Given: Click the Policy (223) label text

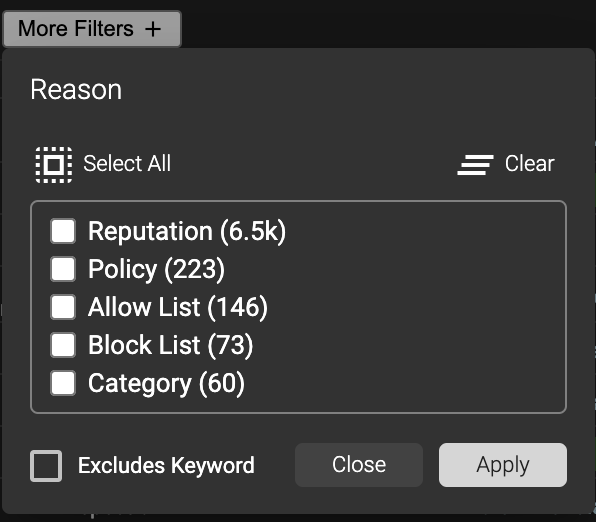Looking at the screenshot, I should click(x=156, y=270).
